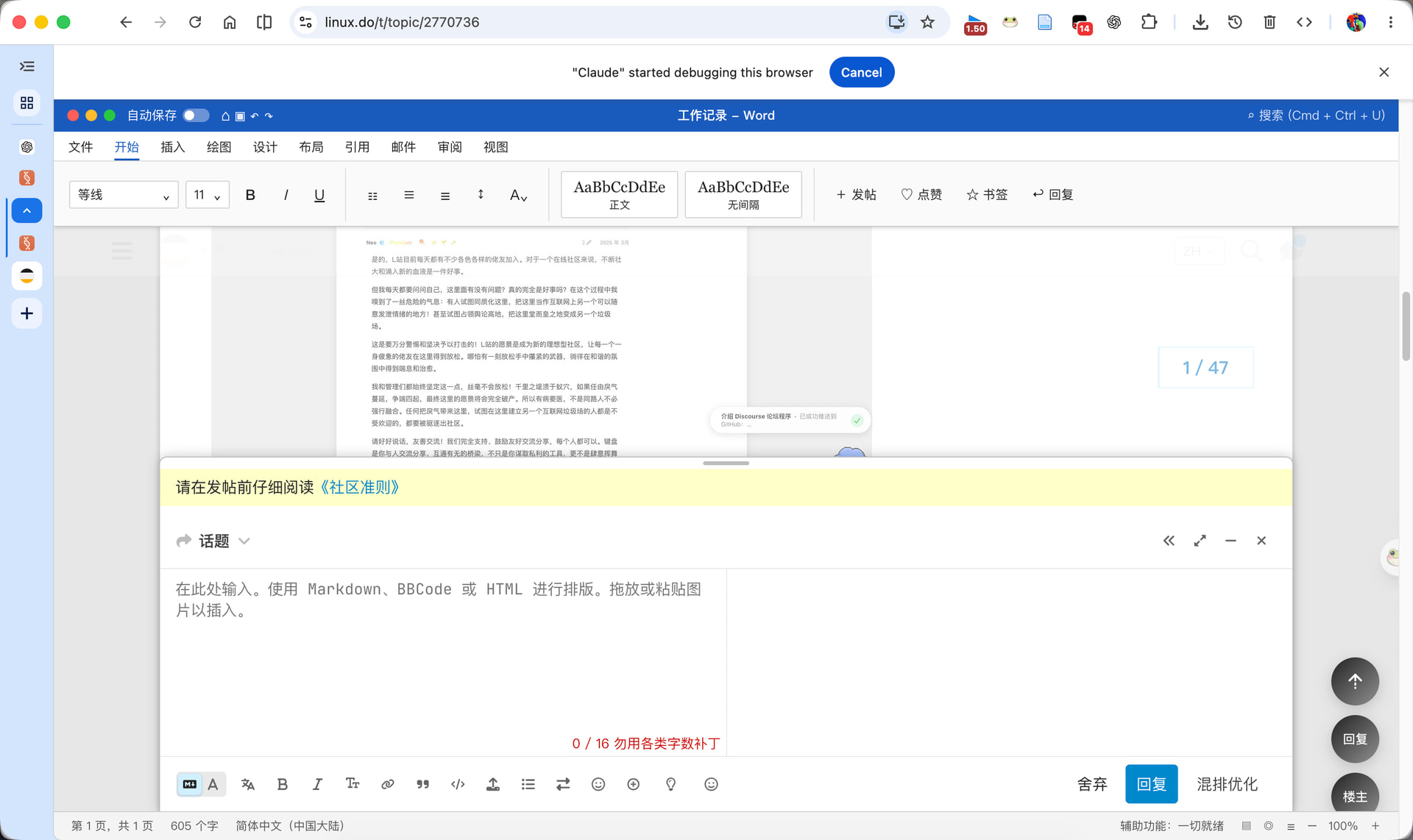Click the zoom-in plus in status bar
The image size is (1413, 840).
tap(1375, 826)
